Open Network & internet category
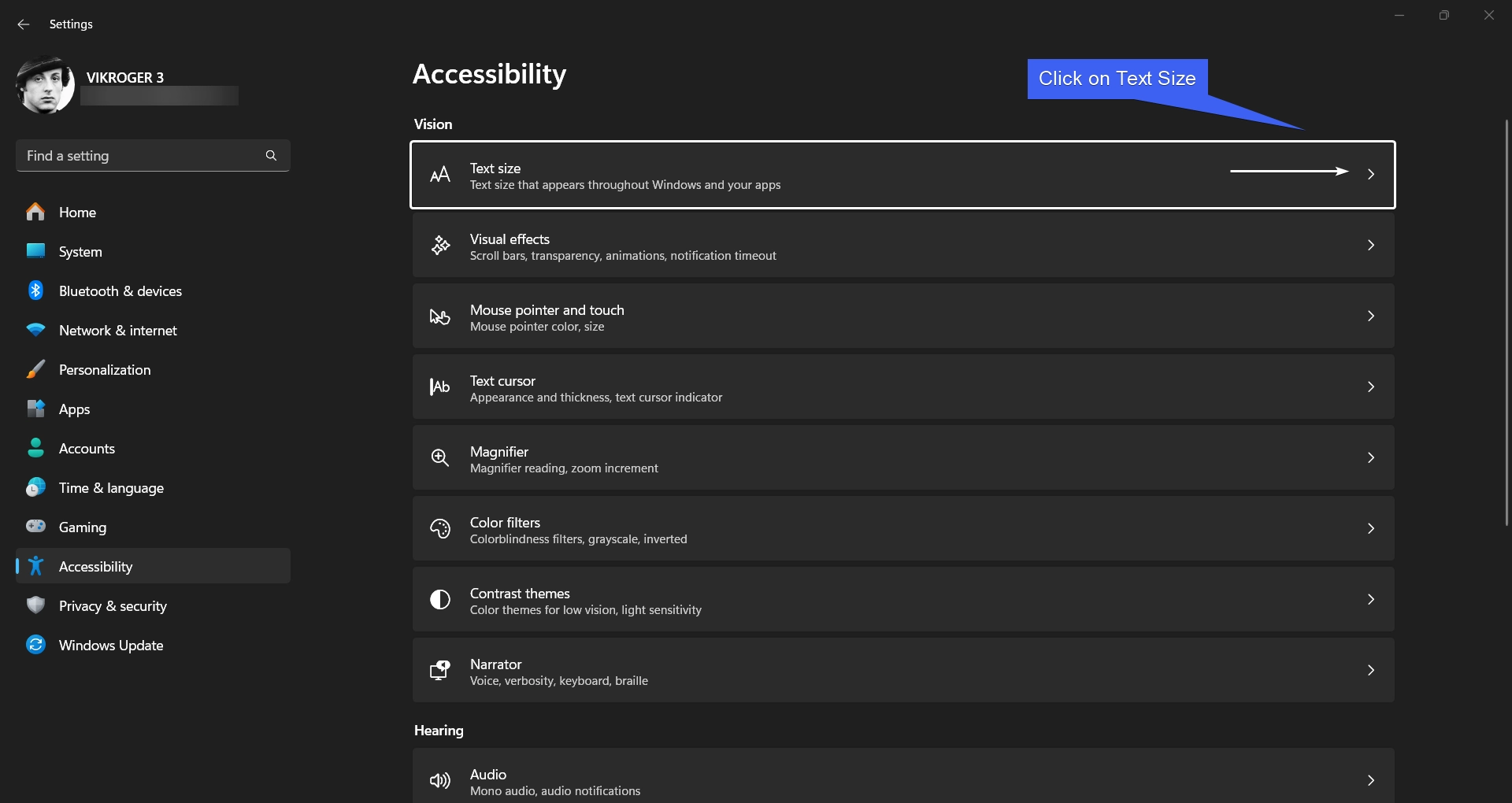Viewport: 1512px width, 803px height. pos(153,330)
